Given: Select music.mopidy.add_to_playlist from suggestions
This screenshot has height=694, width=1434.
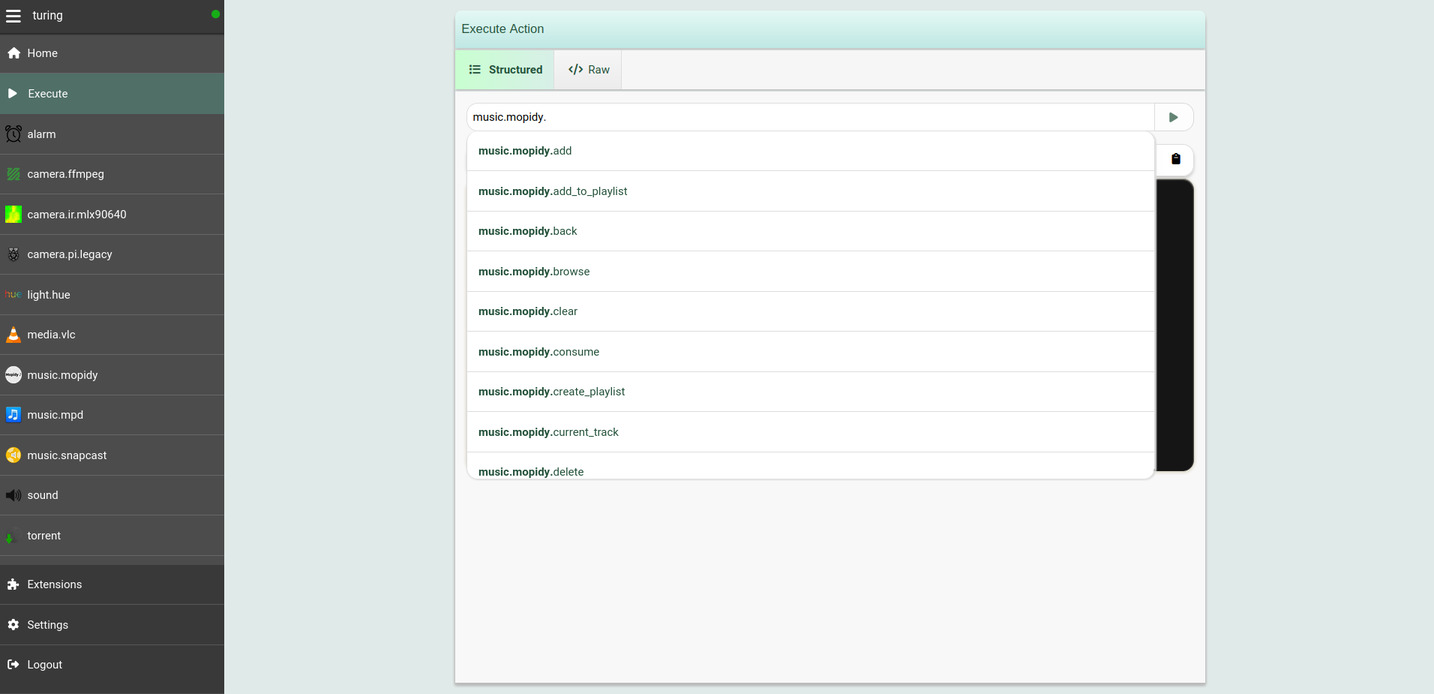Looking at the screenshot, I should coord(553,190).
